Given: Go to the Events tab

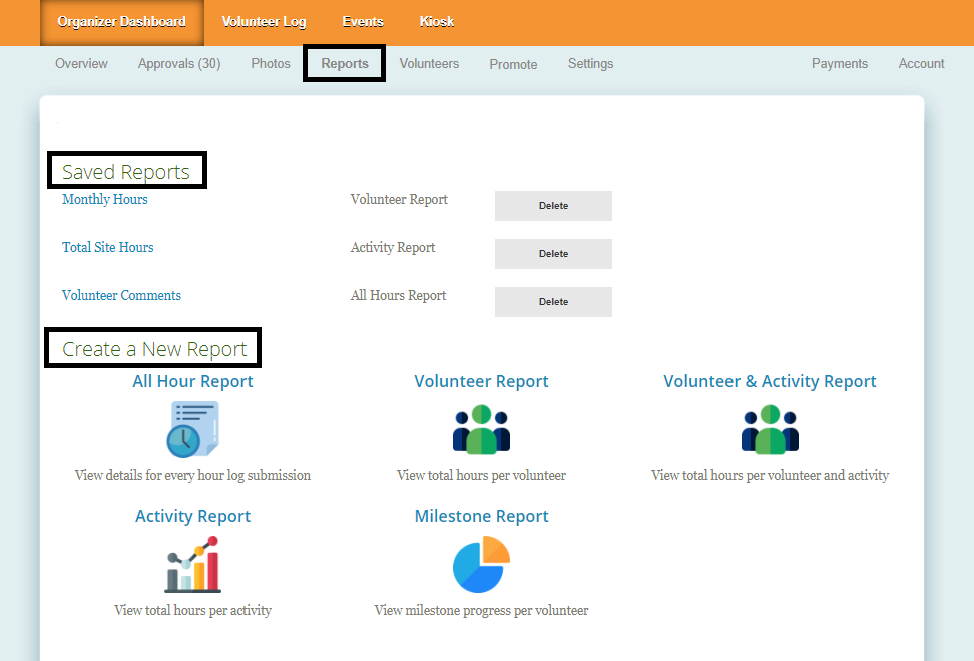Looking at the screenshot, I should click(x=363, y=22).
